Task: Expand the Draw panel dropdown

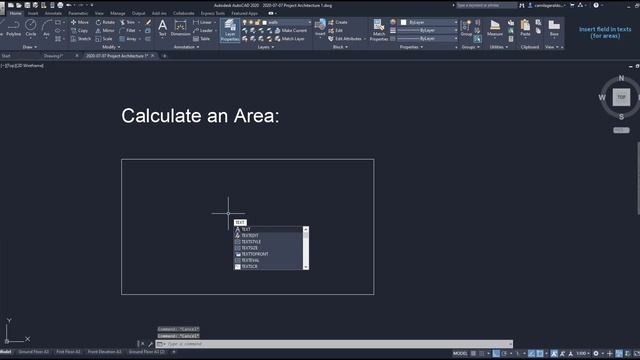Action: [x=29, y=47]
